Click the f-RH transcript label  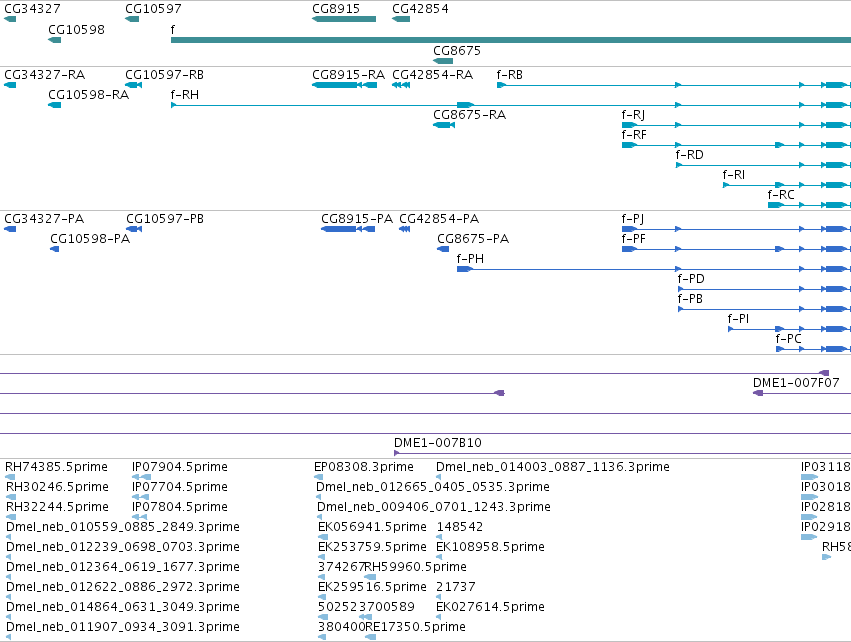tap(185, 94)
